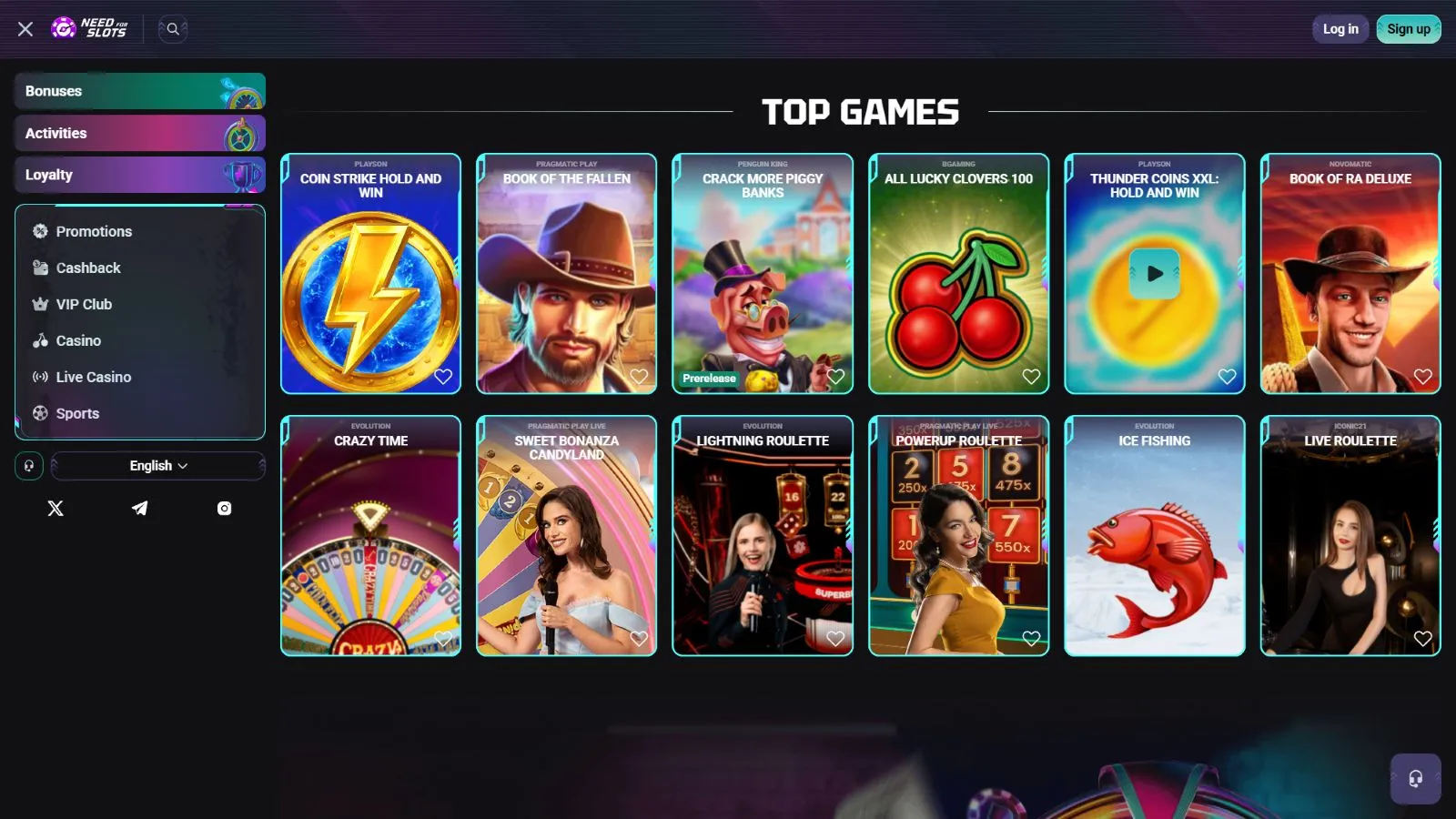Click the Sign up button
The width and height of the screenshot is (1456, 819).
pos(1409,29)
